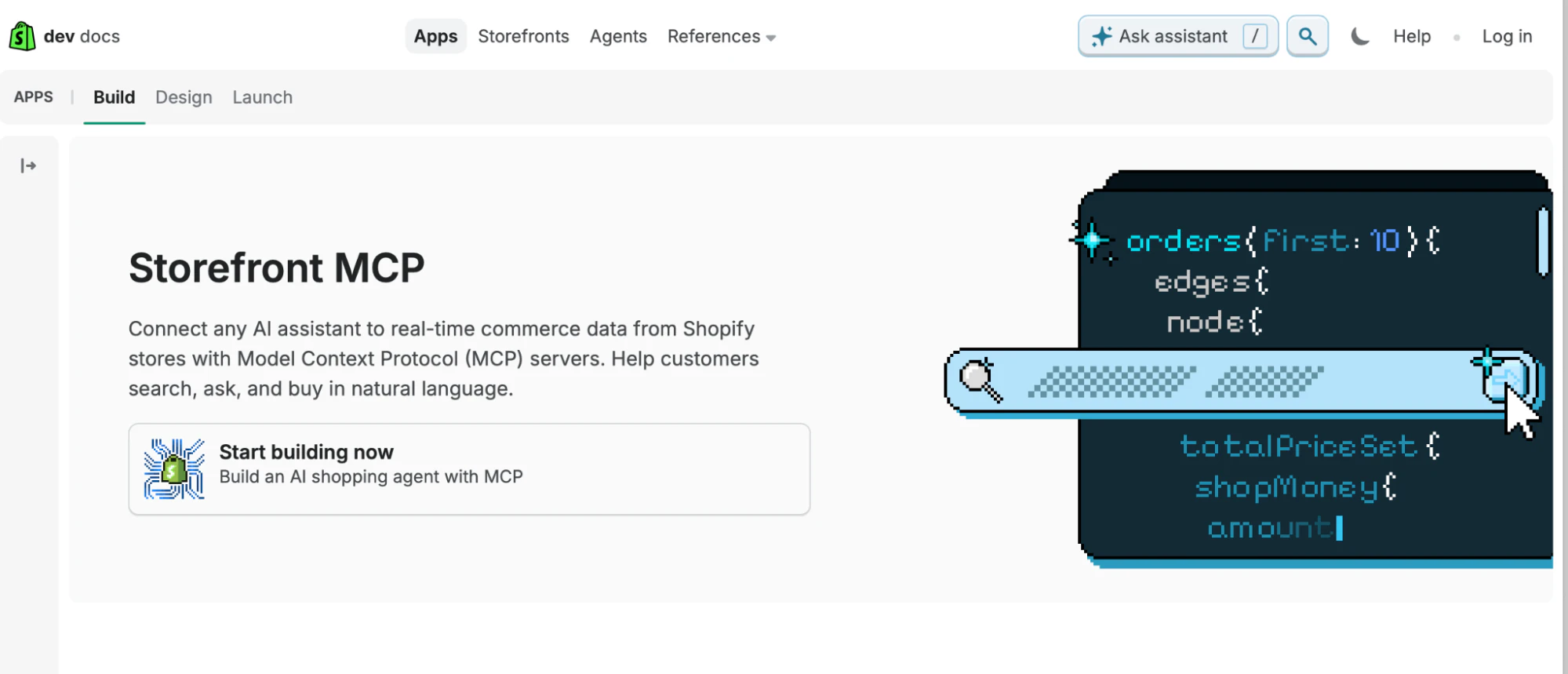Screen dimensions: 1568x674
Task: Click the sparkle icon in Ask assistant
Action: point(1102,35)
